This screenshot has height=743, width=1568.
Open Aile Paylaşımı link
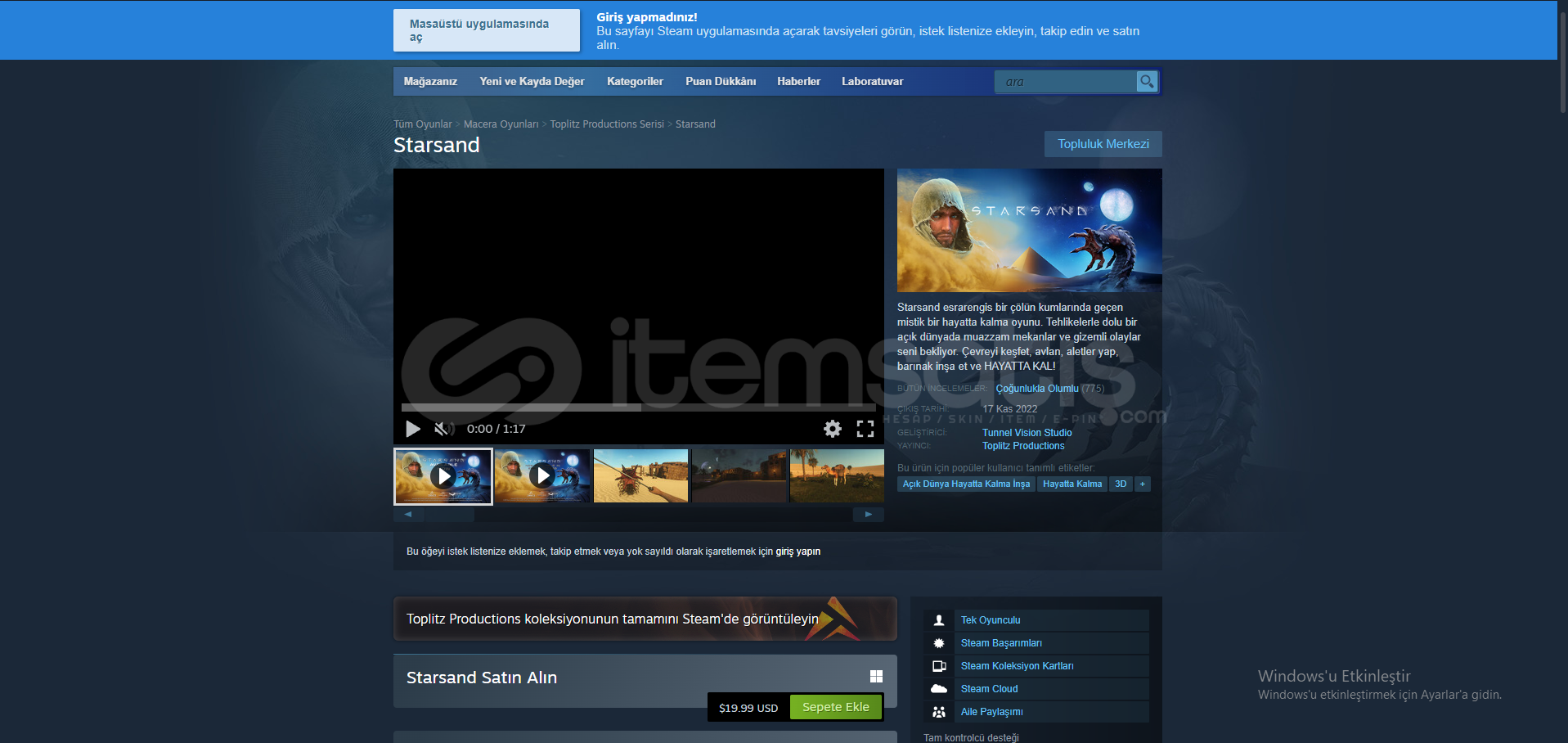pos(992,712)
